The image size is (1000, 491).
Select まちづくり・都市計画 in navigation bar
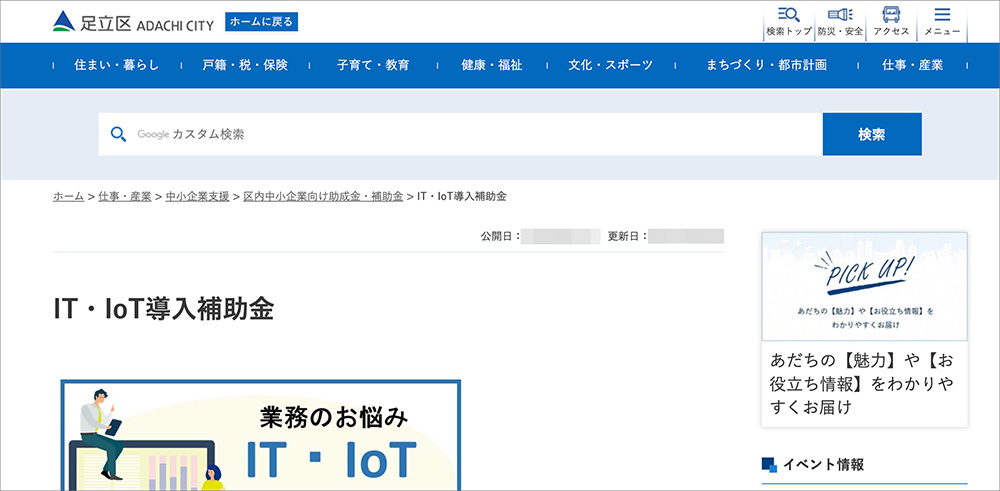click(x=766, y=65)
